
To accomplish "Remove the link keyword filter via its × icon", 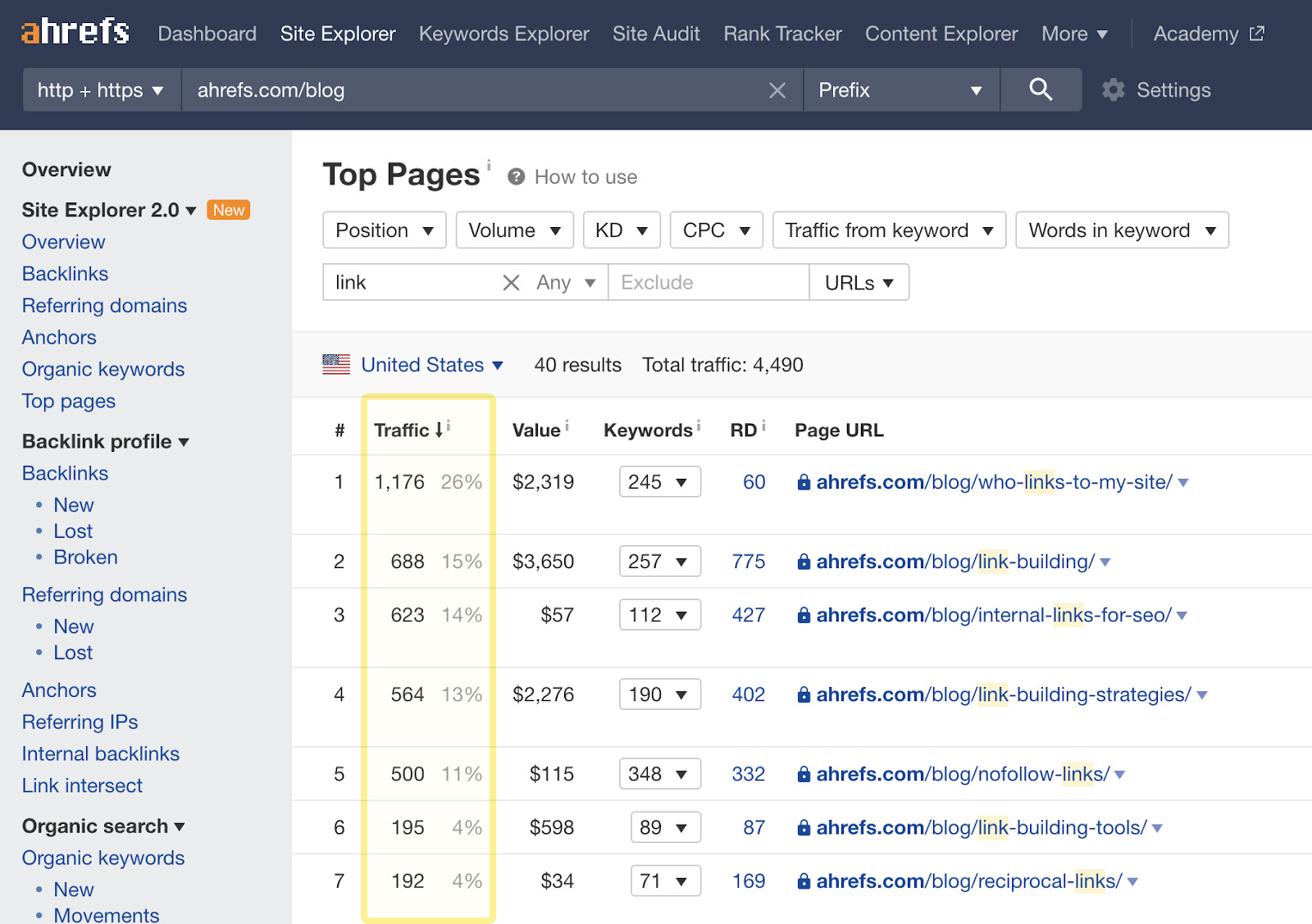I will pyautogui.click(x=511, y=282).
